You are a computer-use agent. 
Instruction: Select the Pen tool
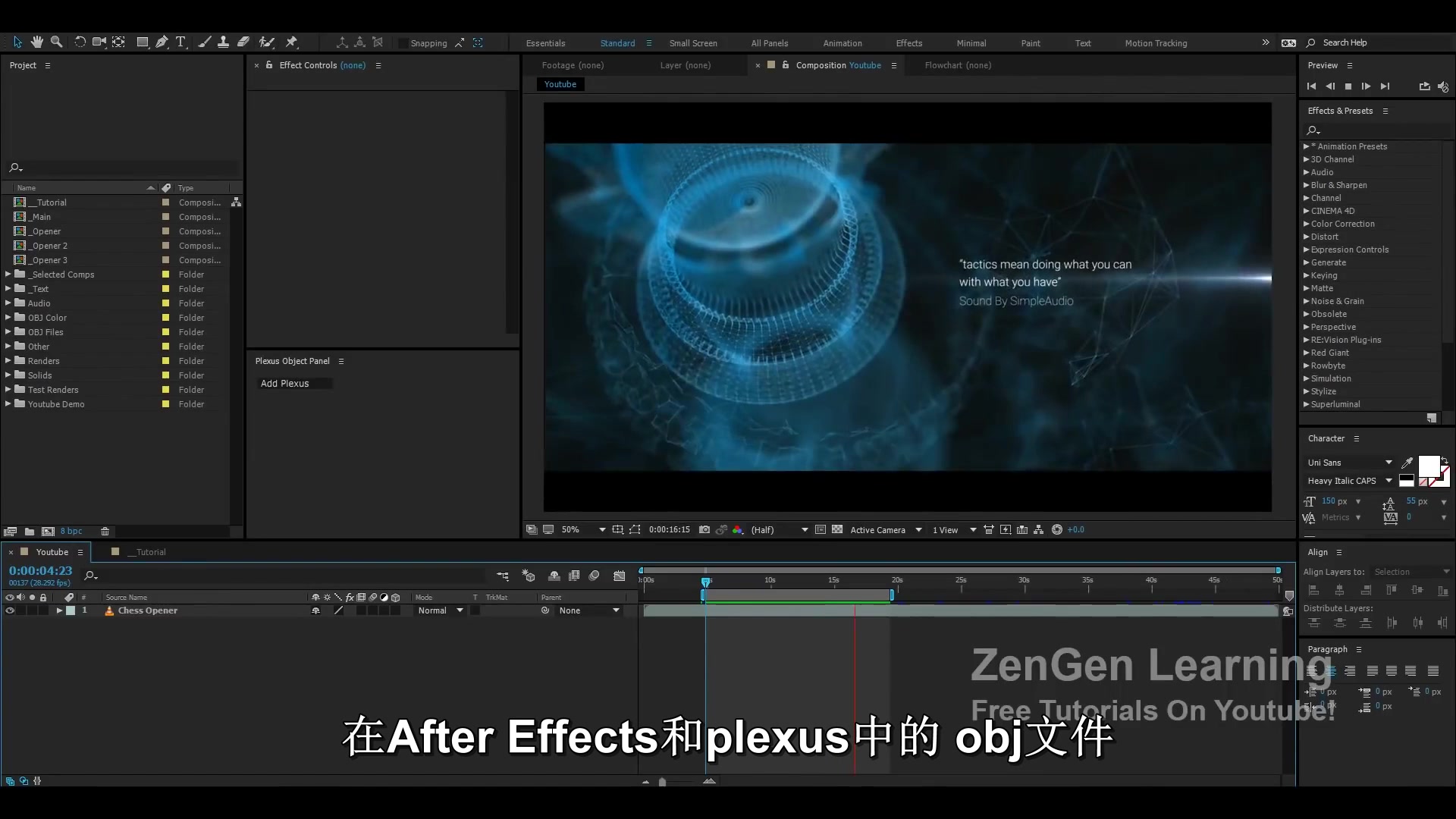[x=162, y=42]
